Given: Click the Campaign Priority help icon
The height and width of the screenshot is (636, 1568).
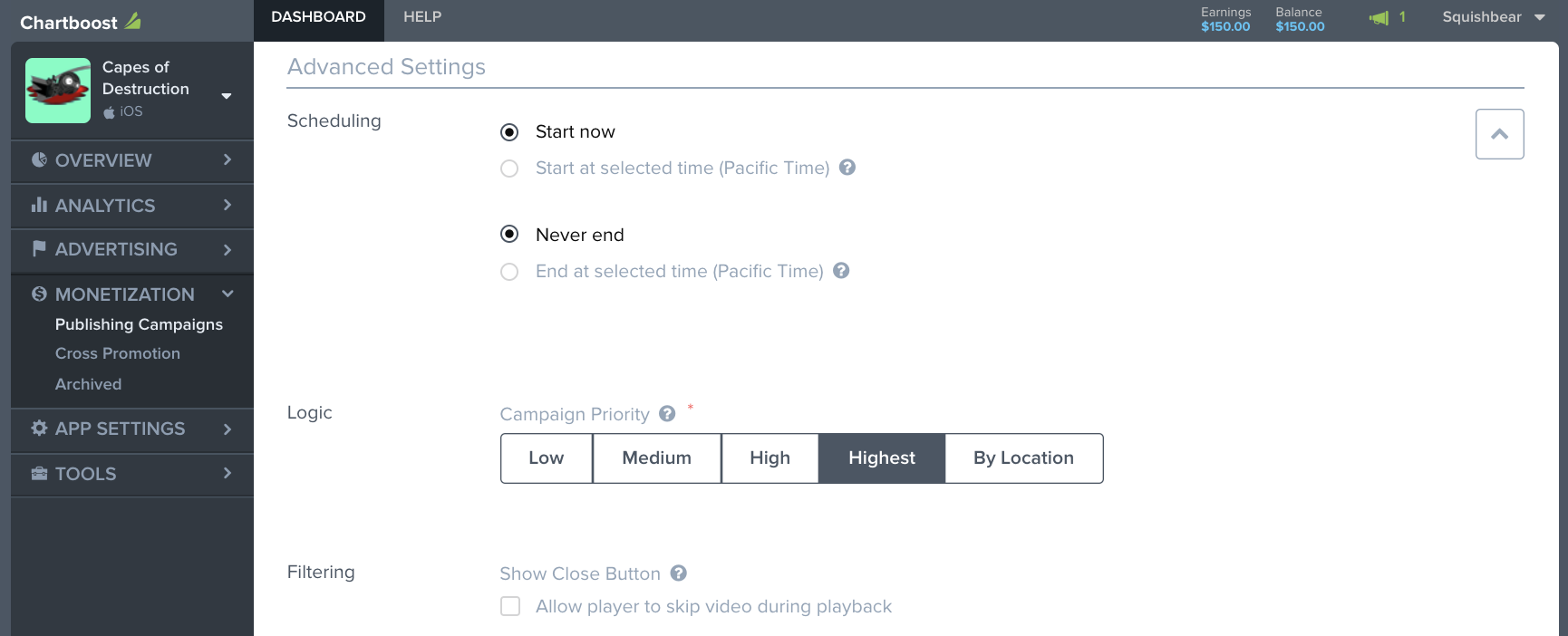Looking at the screenshot, I should (667, 413).
